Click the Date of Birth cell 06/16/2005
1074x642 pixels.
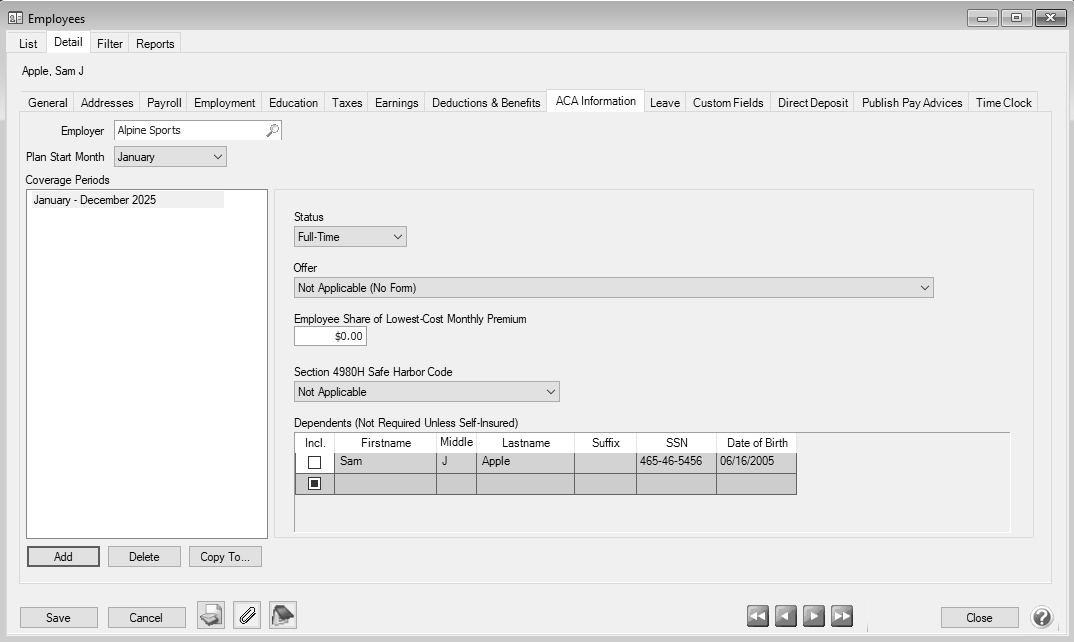[x=756, y=462]
